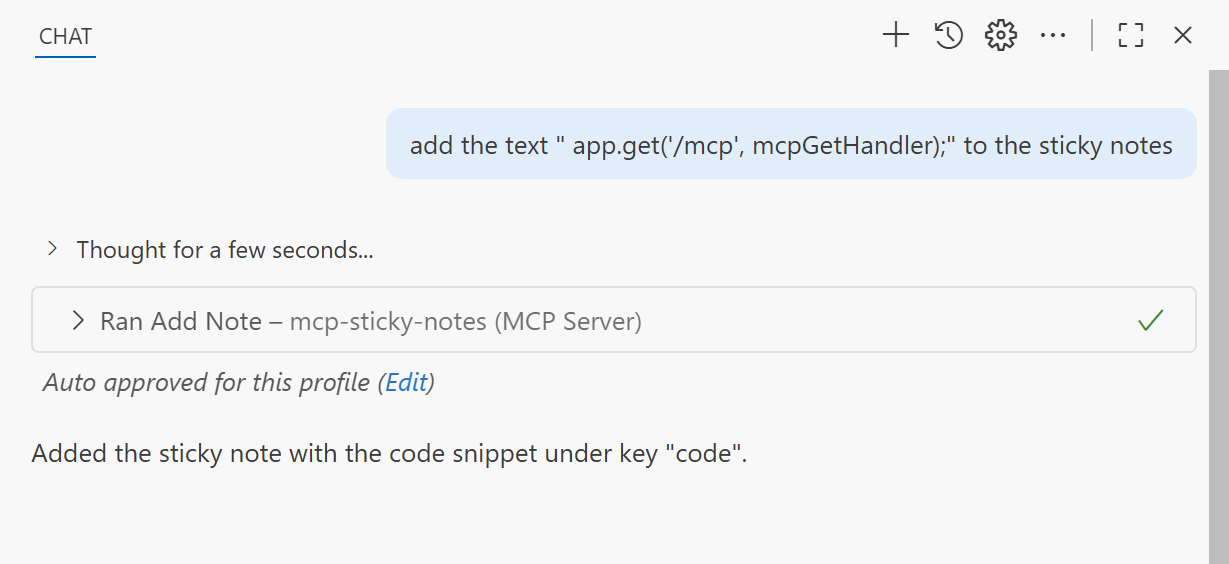Click the vertical scrollbar of the chat
The width and height of the screenshot is (1229, 564).
(1218, 300)
